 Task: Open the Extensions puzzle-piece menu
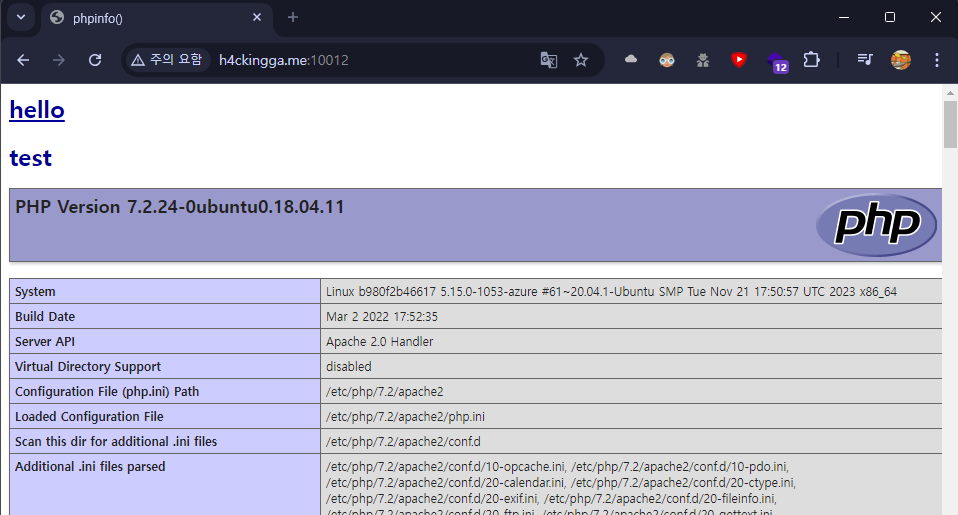pos(811,60)
